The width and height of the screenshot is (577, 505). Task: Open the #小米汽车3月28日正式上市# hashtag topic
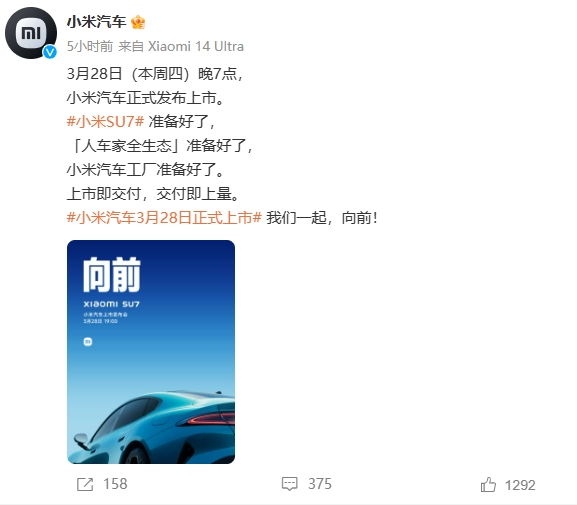pyautogui.click(x=164, y=218)
